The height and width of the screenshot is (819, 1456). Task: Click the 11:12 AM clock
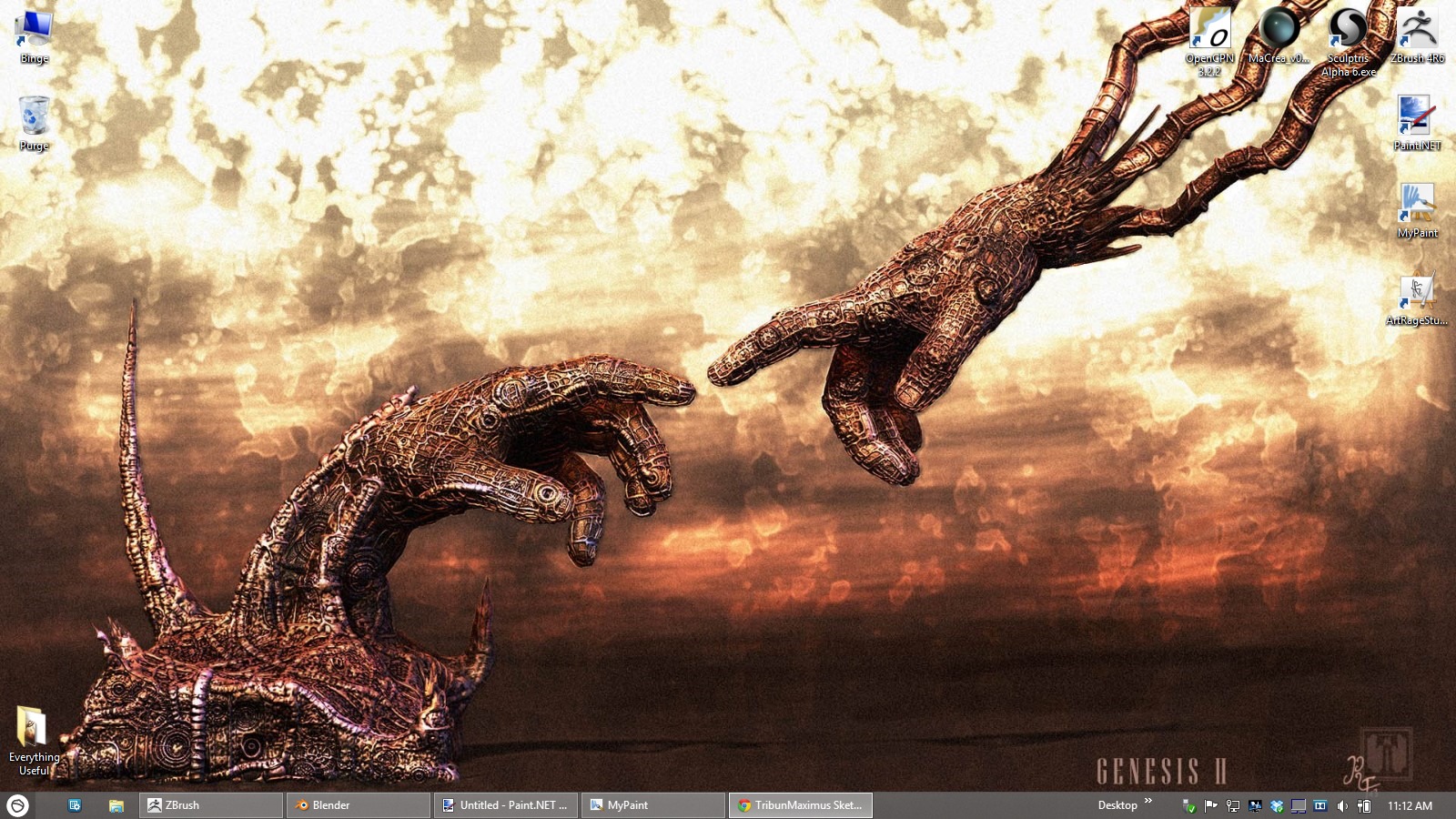click(1410, 805)
